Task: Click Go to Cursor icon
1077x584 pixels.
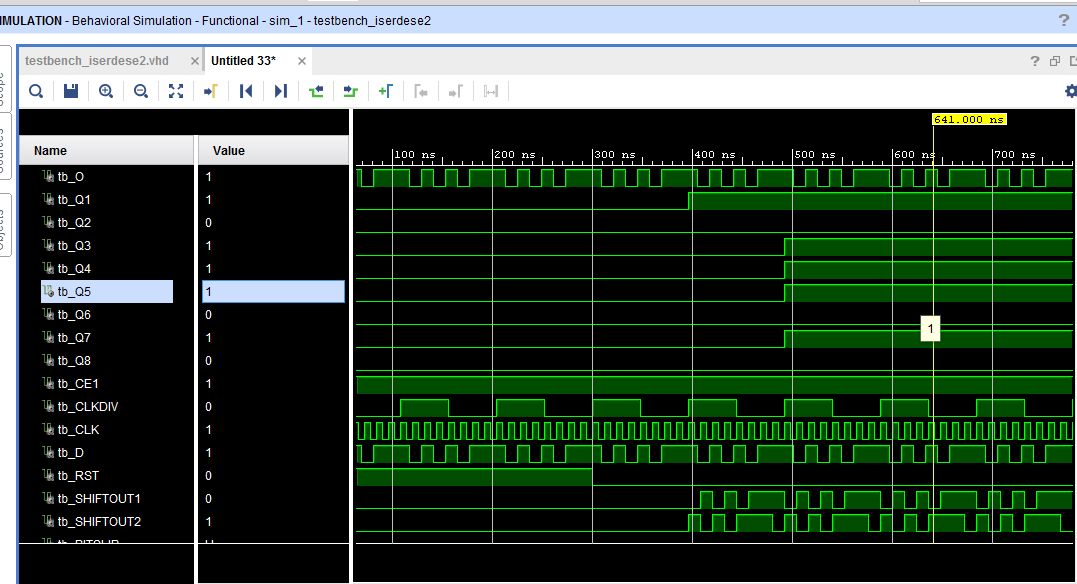Action: (211, 91)
